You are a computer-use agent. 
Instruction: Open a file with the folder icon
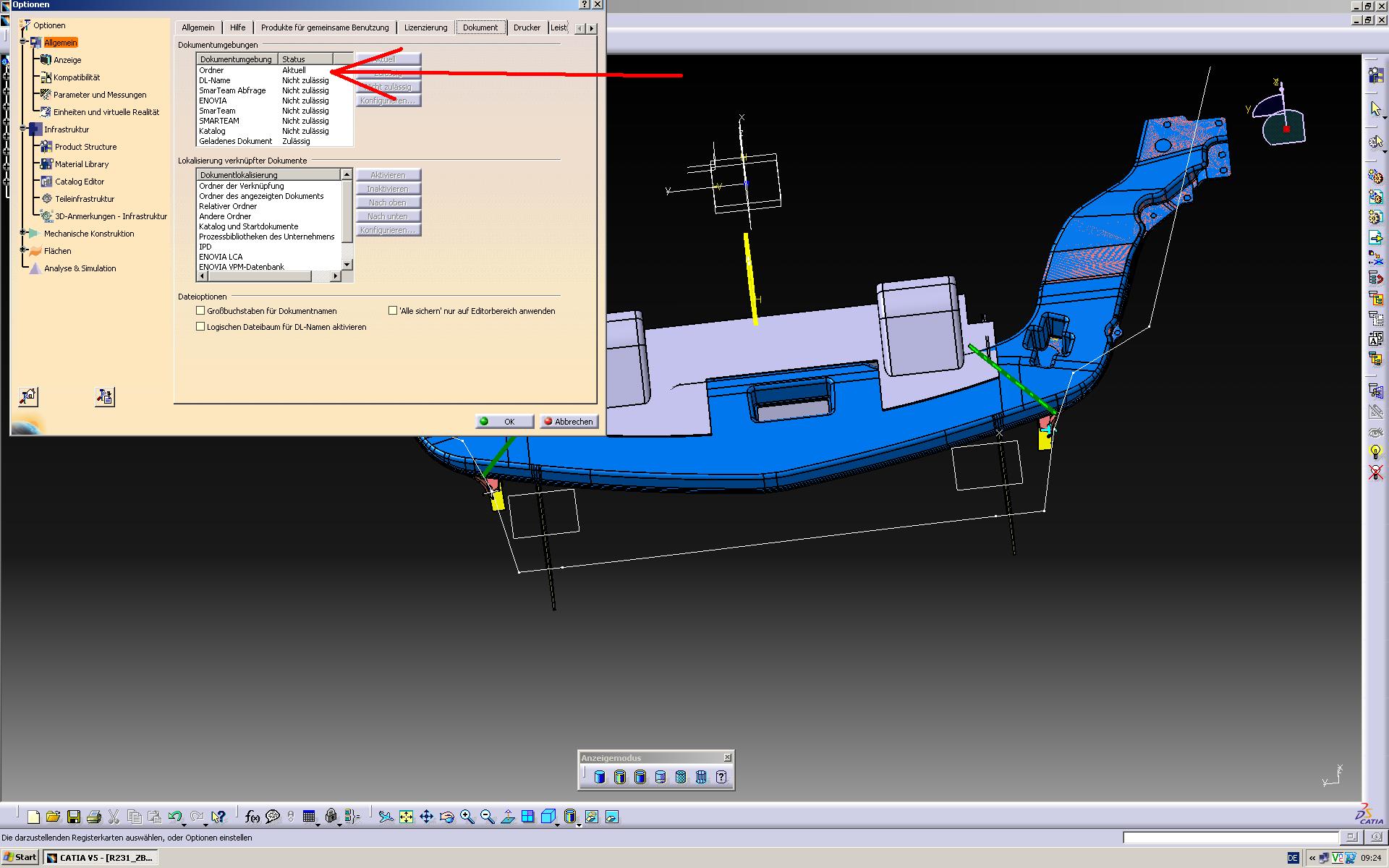(x=53, y=817)
